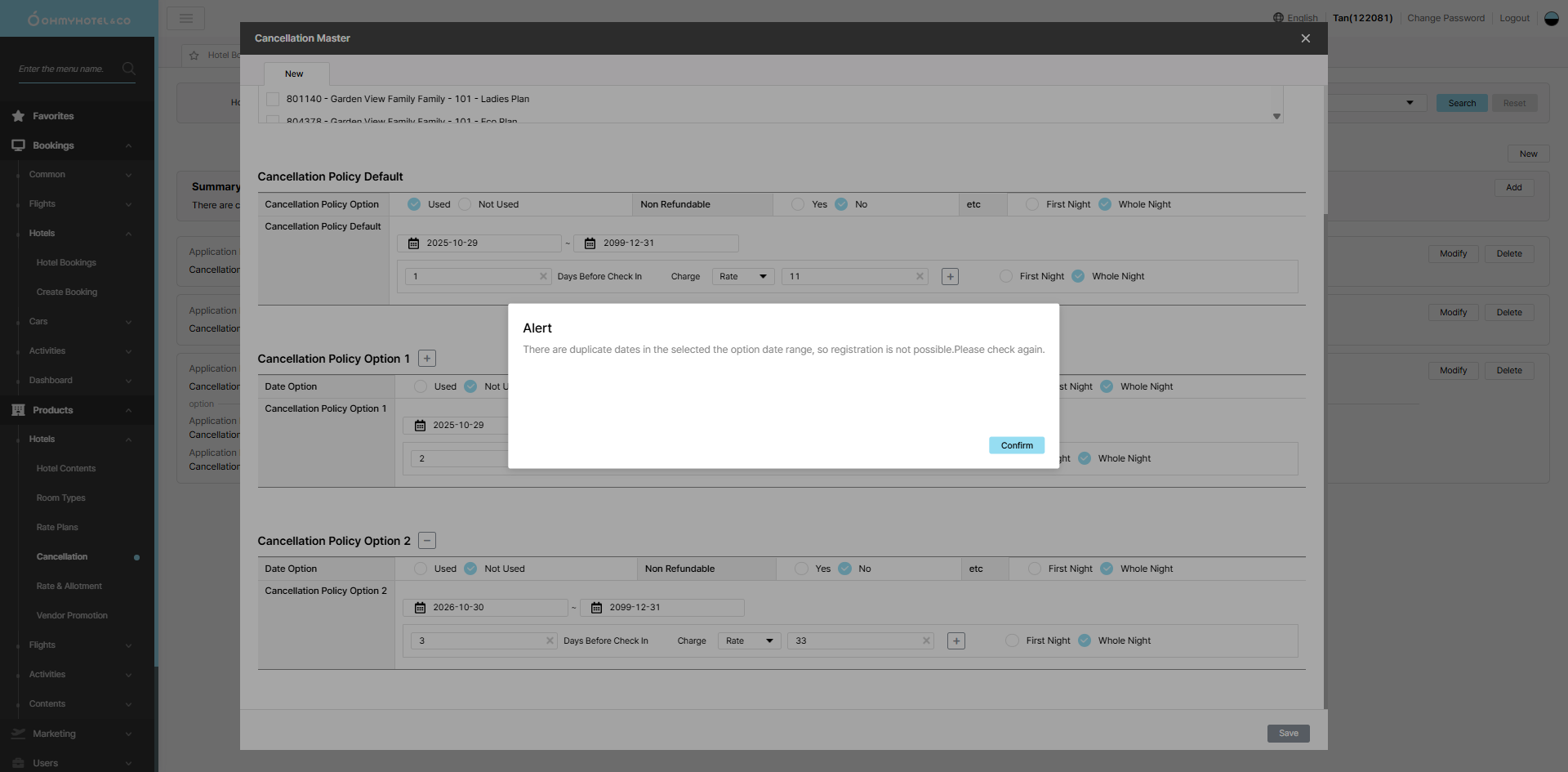Open Room Types in sidebar
The height and width of the screenshot is (772, 1568).
pyautogui.click(x=60, y=498)
